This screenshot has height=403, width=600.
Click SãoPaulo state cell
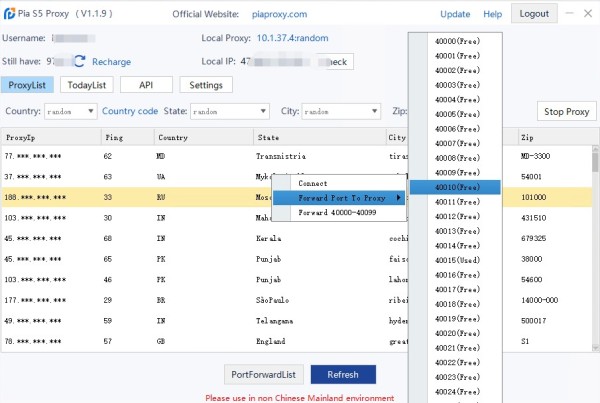click(x=272, y=300)
